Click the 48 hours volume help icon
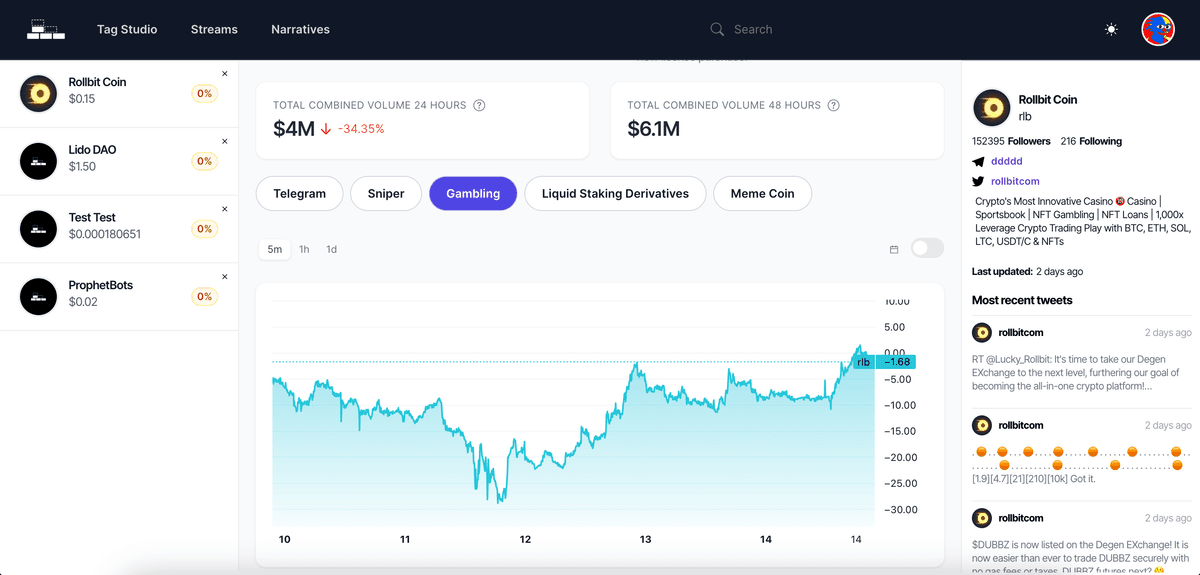 pyautogui.click(x=833, y=105)
